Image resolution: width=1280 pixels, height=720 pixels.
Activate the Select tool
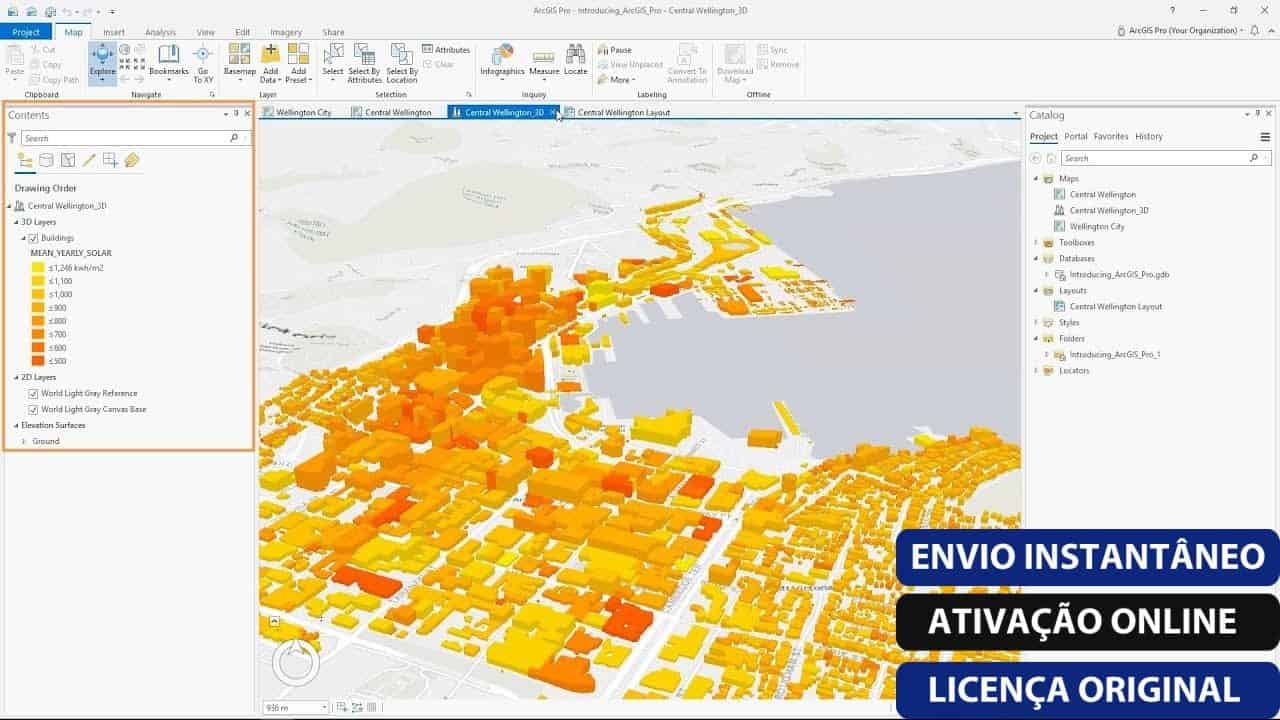point(333,63)
